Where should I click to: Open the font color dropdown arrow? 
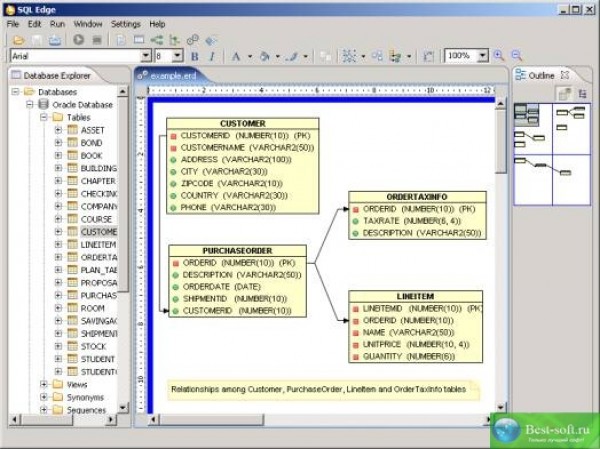(x=250, y=57)
